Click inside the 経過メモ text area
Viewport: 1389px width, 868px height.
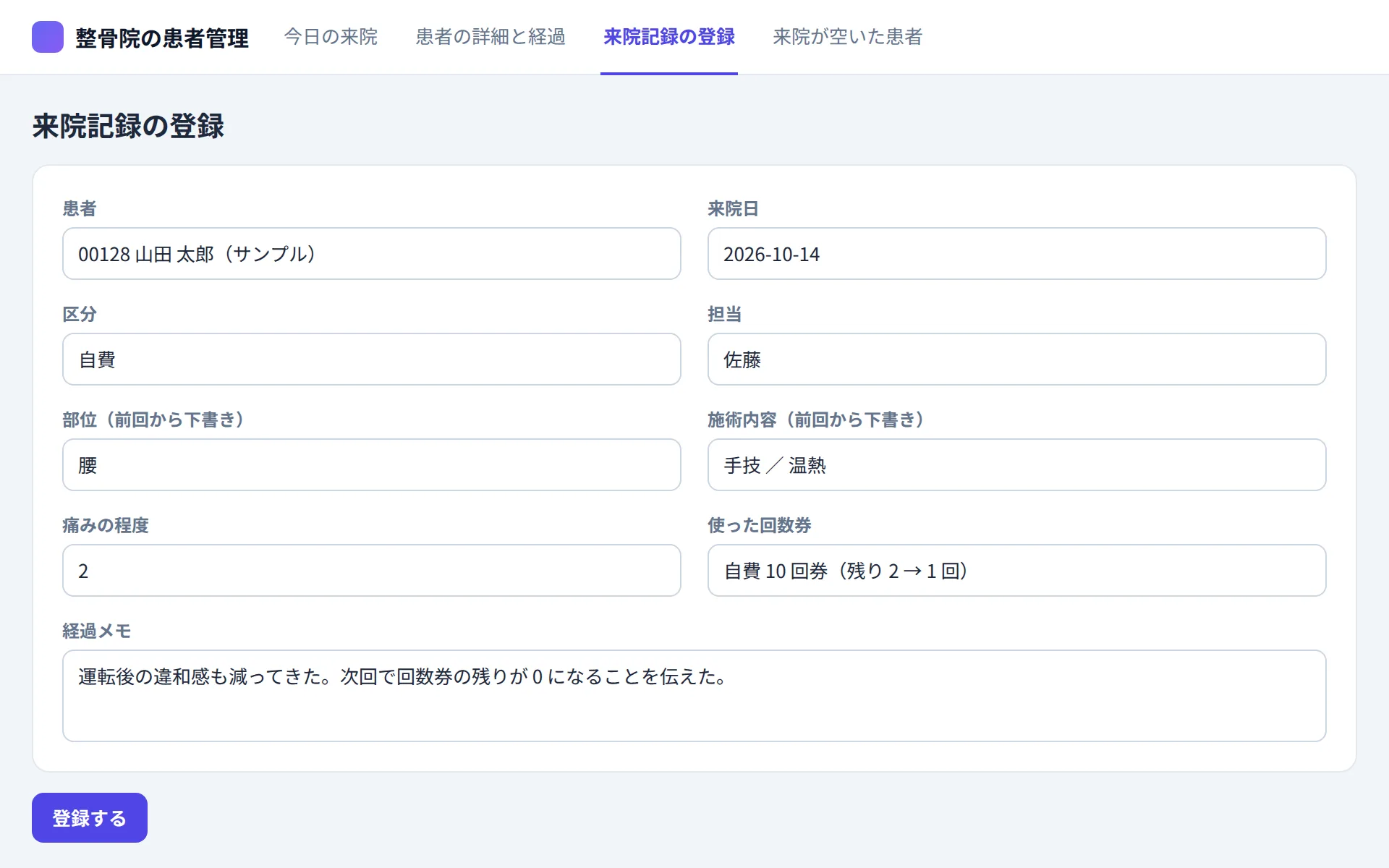tap(694, 696)
